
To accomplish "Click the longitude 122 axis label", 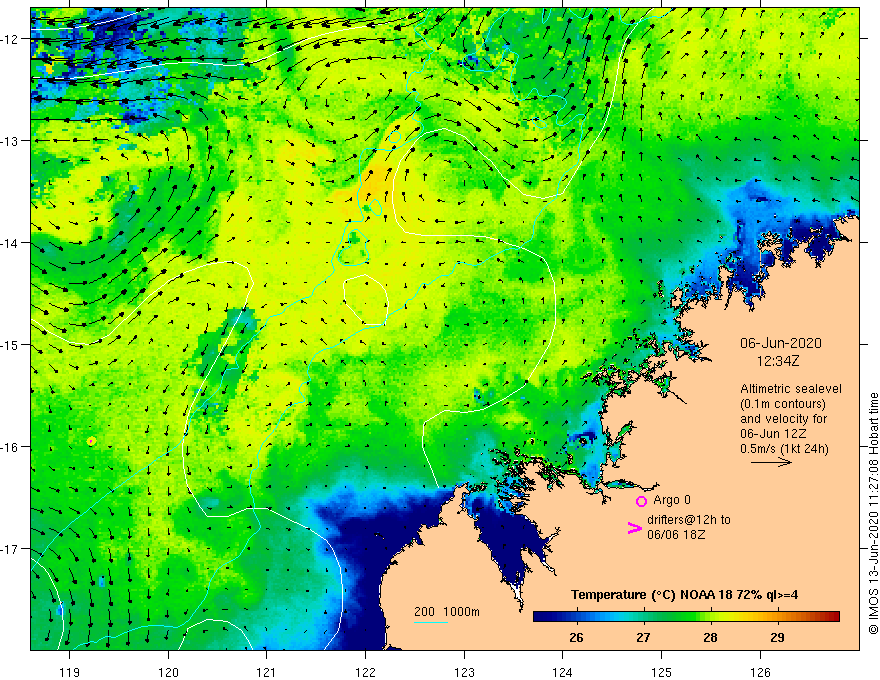I will point(365,672).
